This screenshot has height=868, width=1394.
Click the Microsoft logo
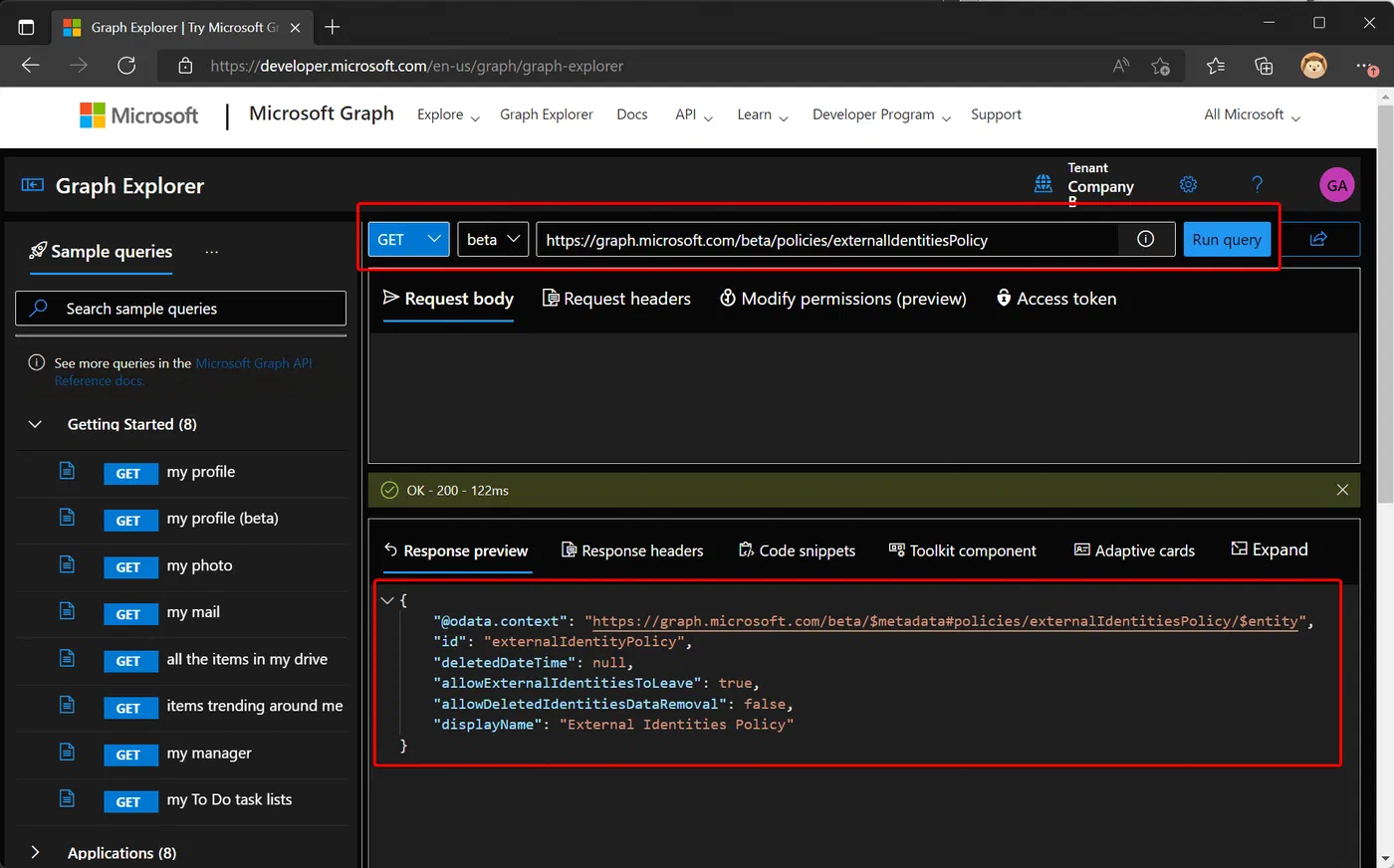[x=139, y=115]
